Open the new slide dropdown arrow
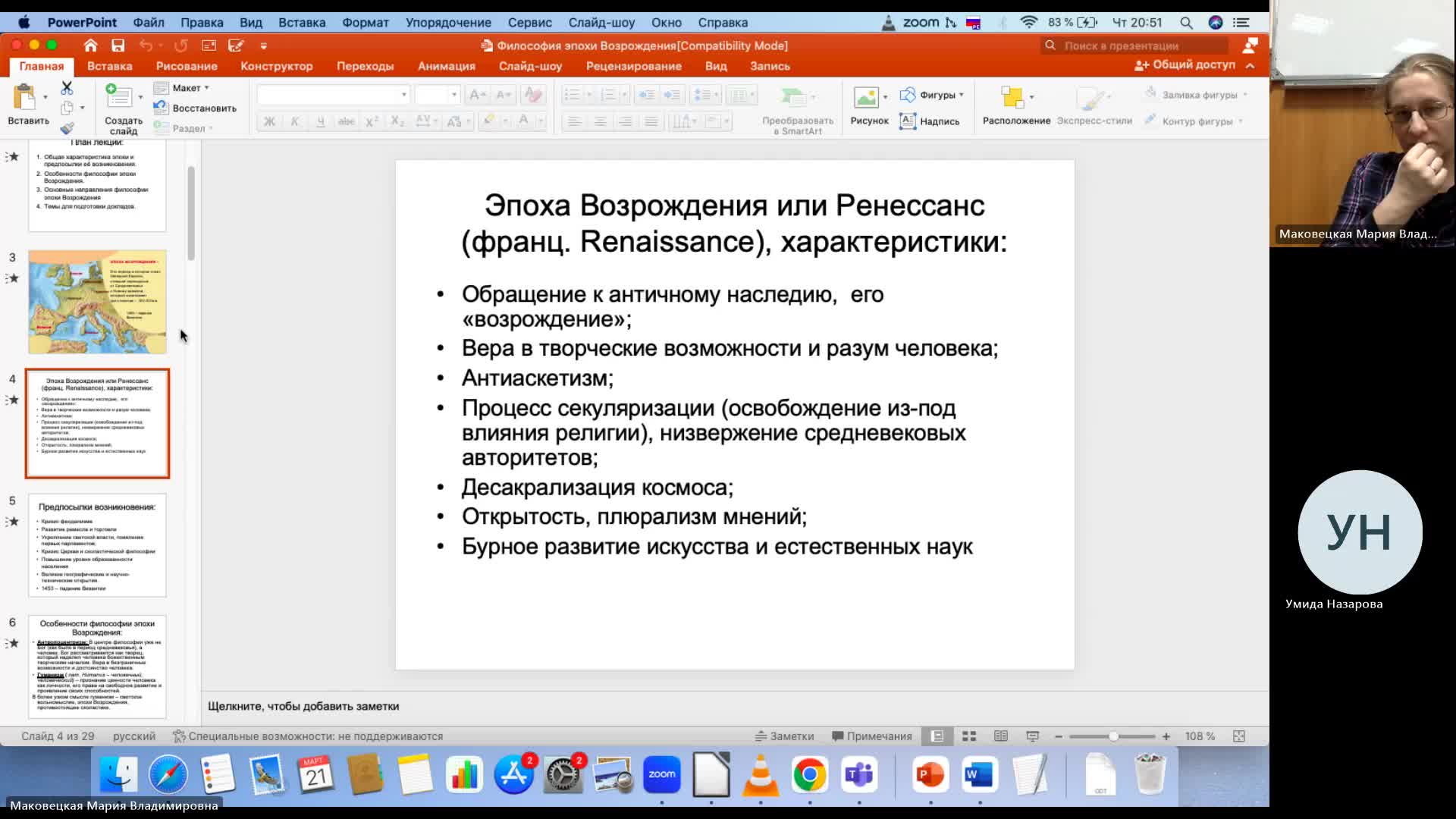1456x819 pixels. [x=140, y=97]
